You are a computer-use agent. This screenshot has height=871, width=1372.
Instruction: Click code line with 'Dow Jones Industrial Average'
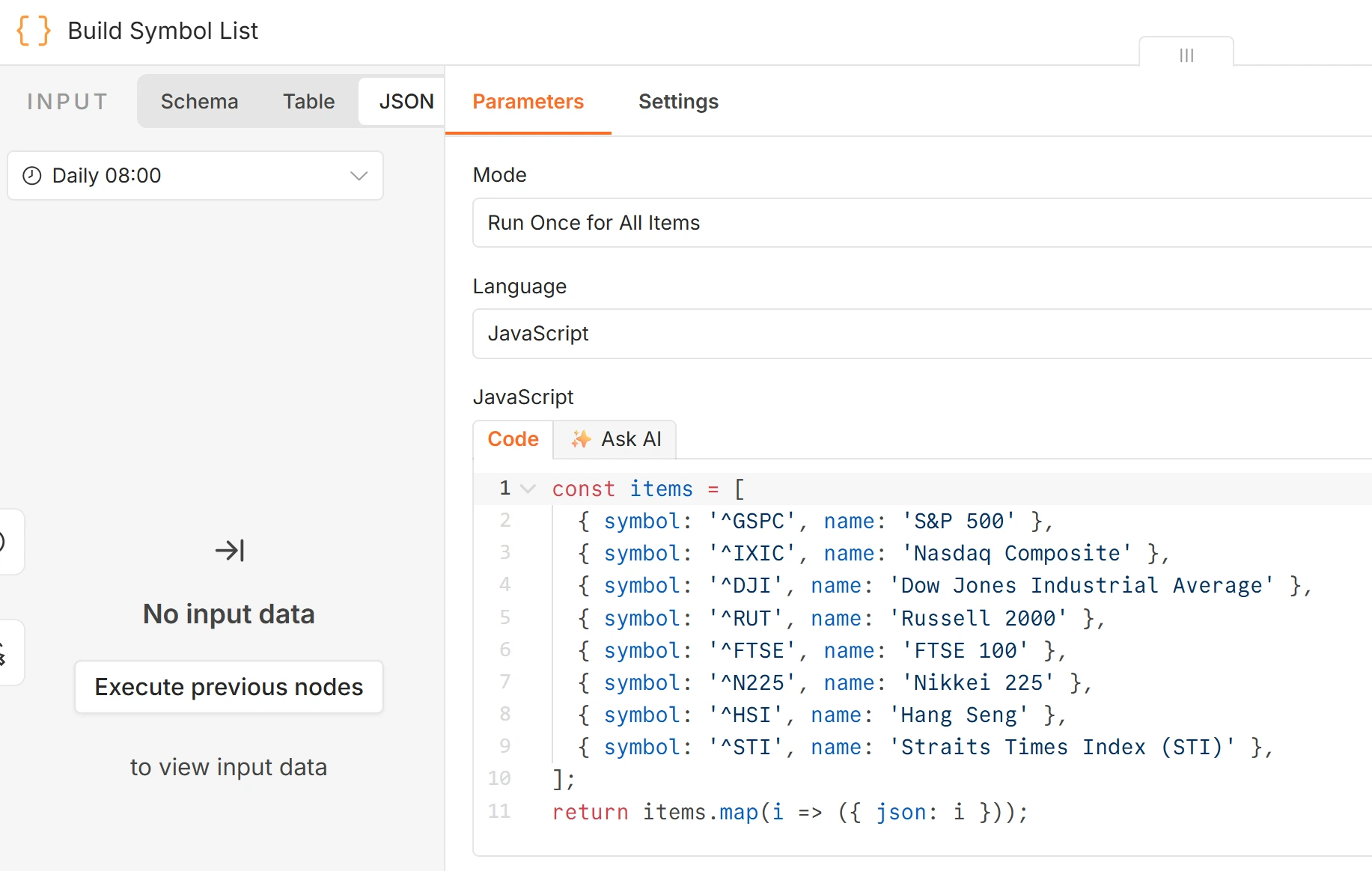pos(945,585)
